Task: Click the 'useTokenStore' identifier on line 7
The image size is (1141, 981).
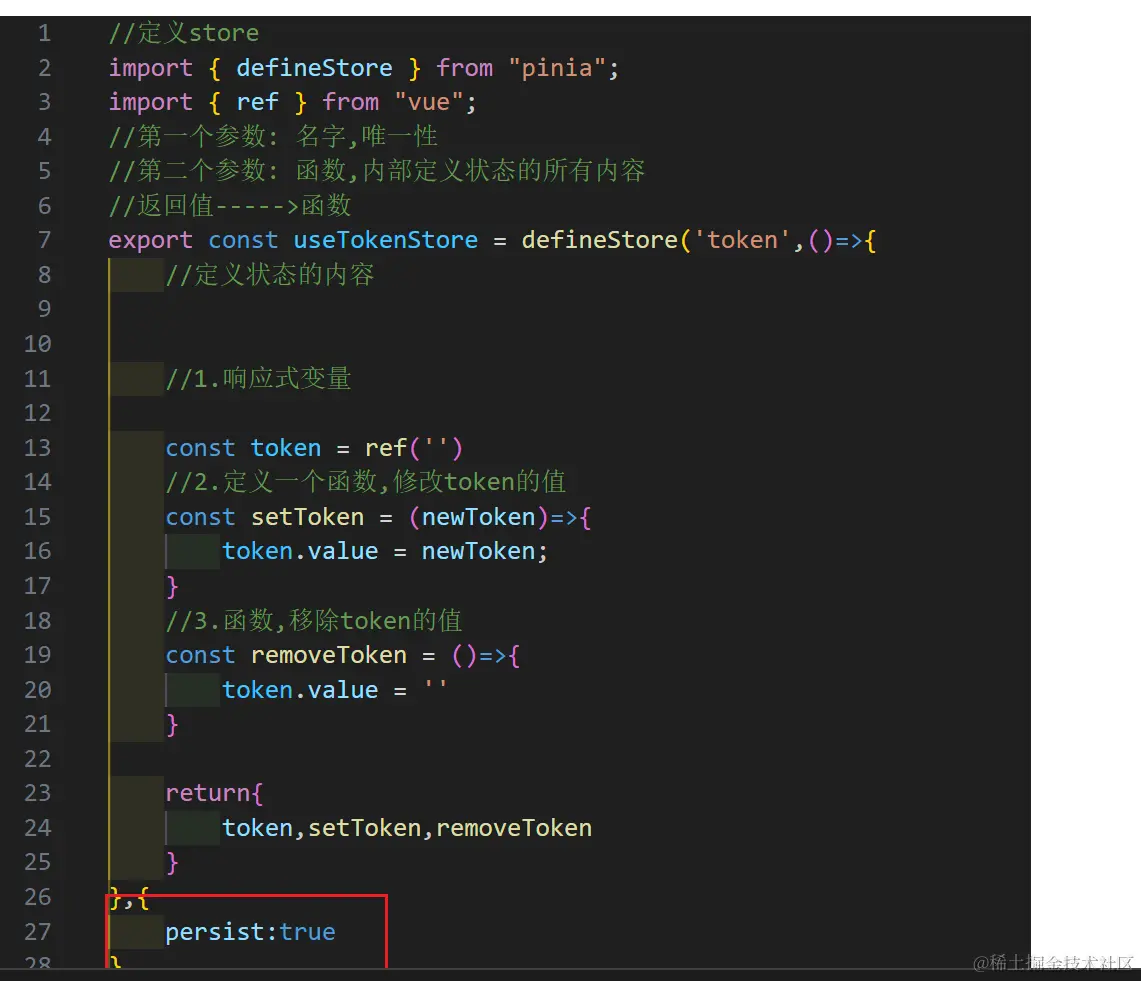Action: (386, 240)
